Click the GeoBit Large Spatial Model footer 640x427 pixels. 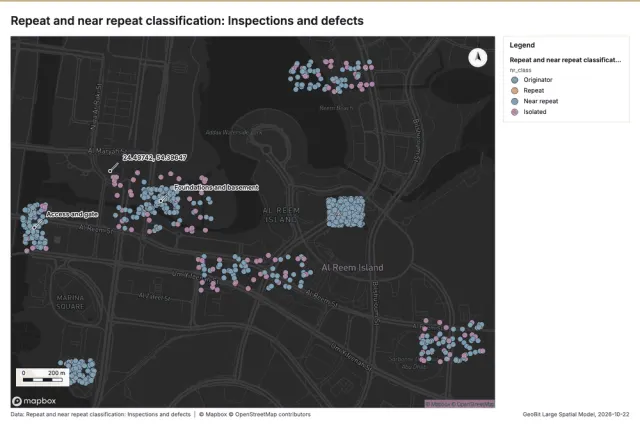click(576, 414)
